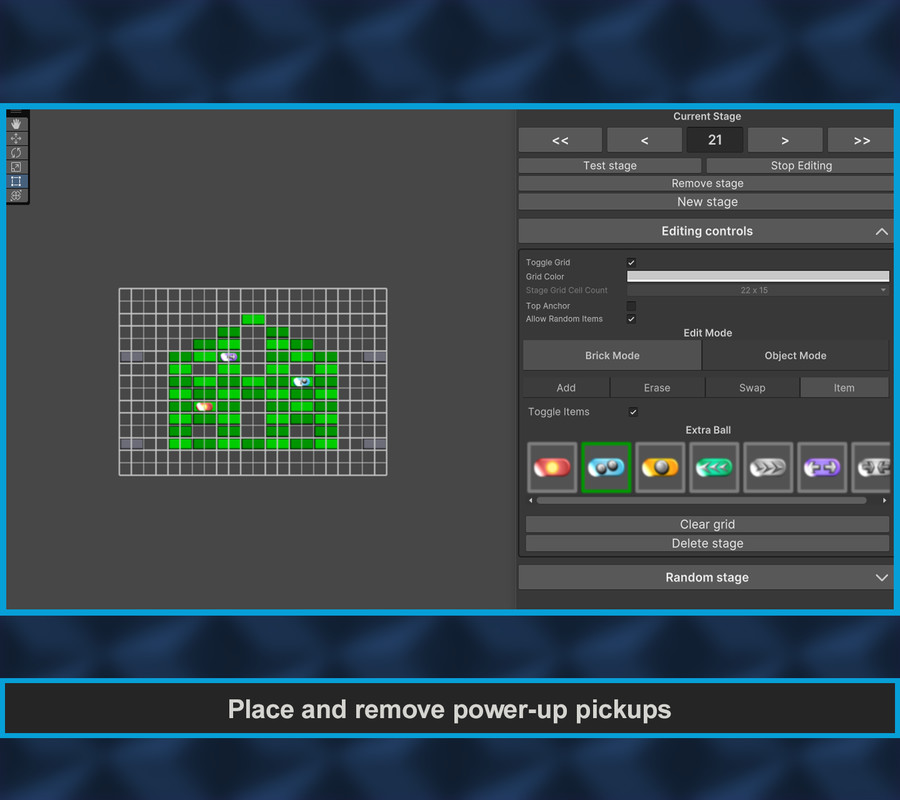Disable Allow Random Items
The image size is (900, 800).
pyautogui.click(x=630, y=318)
